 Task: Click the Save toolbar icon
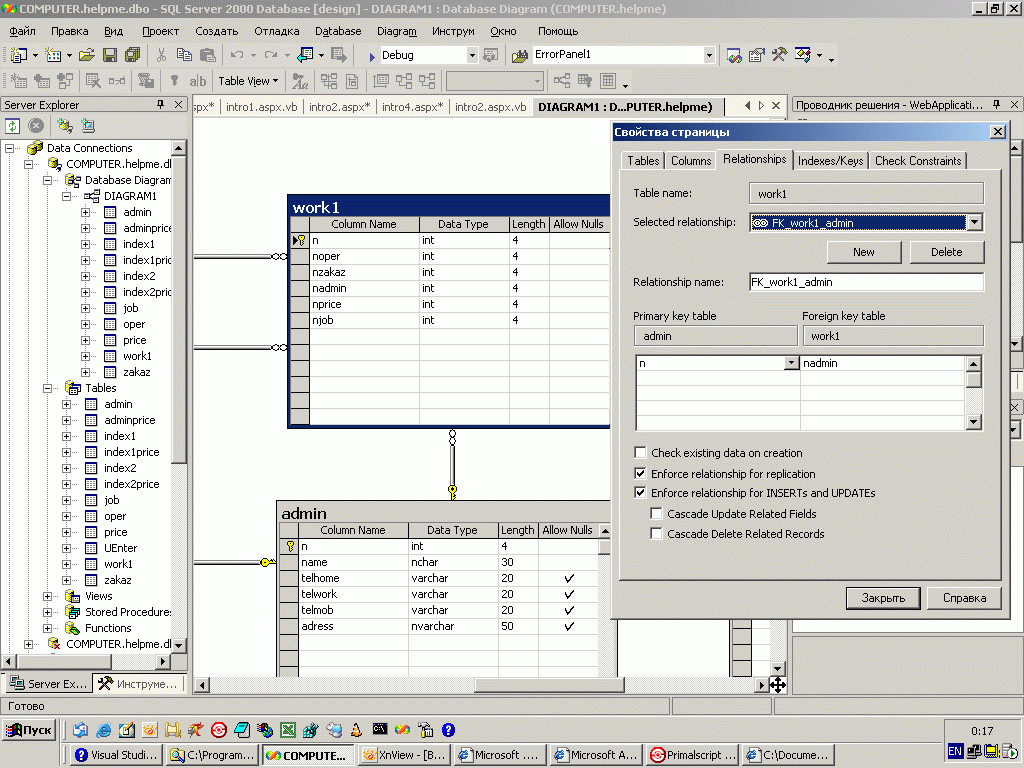108,55
